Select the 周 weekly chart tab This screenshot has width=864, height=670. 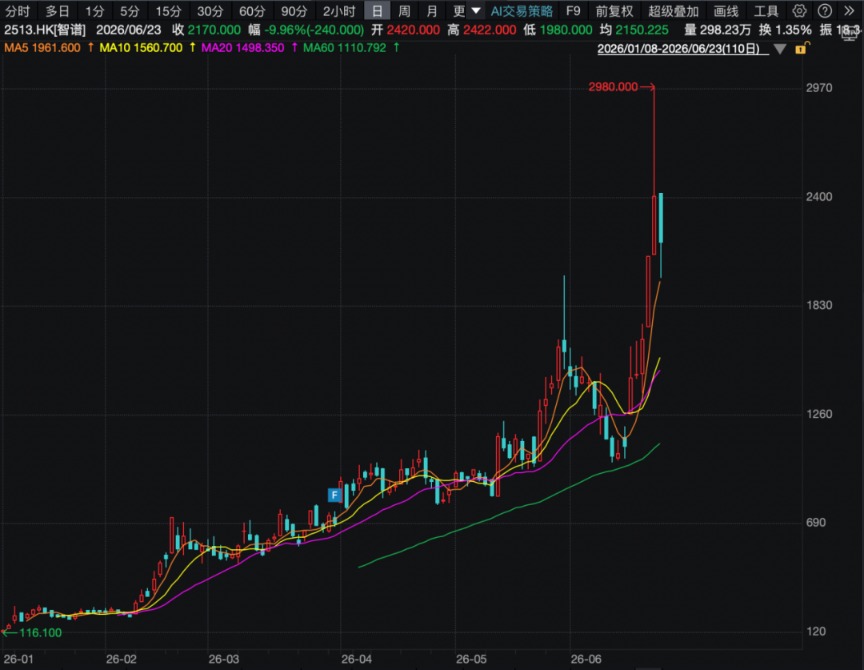tap(404, 11)
